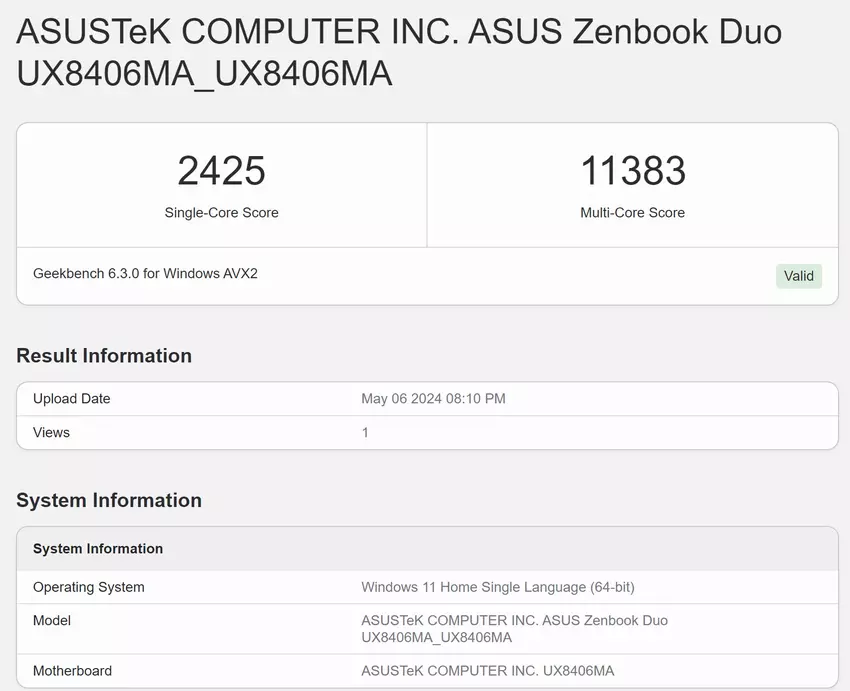
Task: Select the Model row label
Action: pyautogui.click(x=52, y=621)
